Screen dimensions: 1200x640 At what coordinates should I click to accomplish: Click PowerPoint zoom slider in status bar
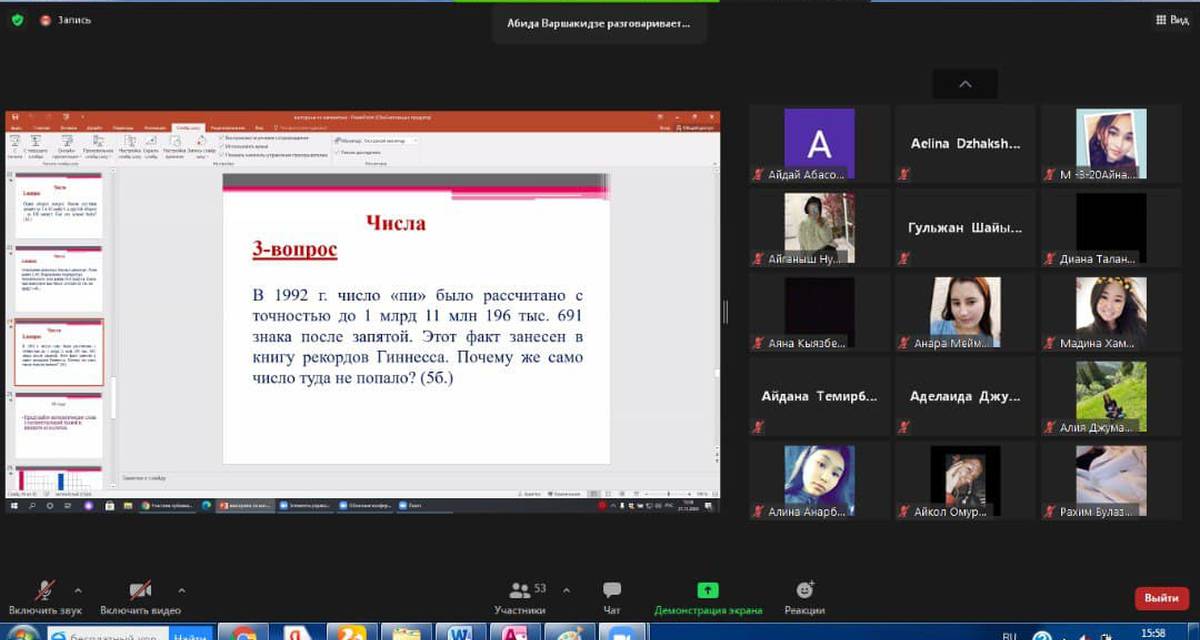click(x=670, y=494)
